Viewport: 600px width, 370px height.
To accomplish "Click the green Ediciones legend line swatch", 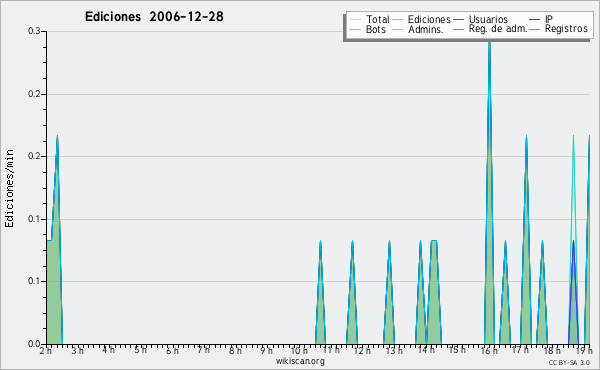I will coord(398,20).
